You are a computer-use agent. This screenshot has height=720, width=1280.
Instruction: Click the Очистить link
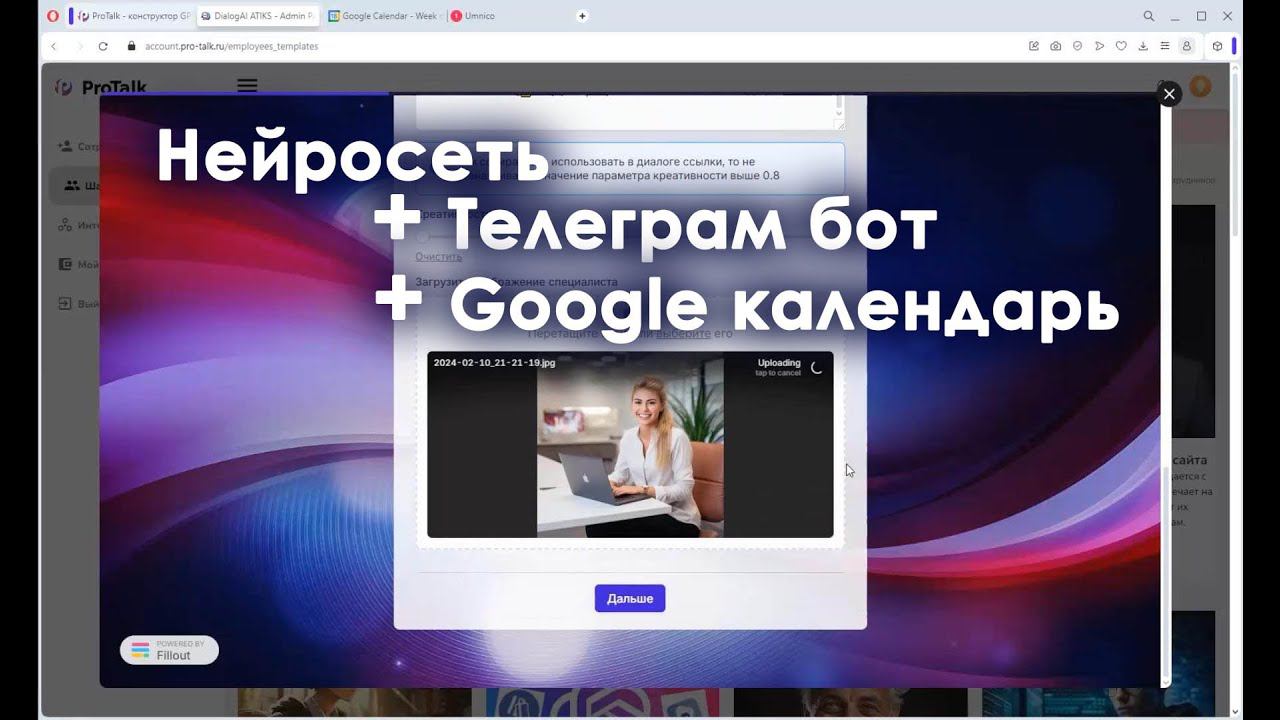tap(438, 257)
